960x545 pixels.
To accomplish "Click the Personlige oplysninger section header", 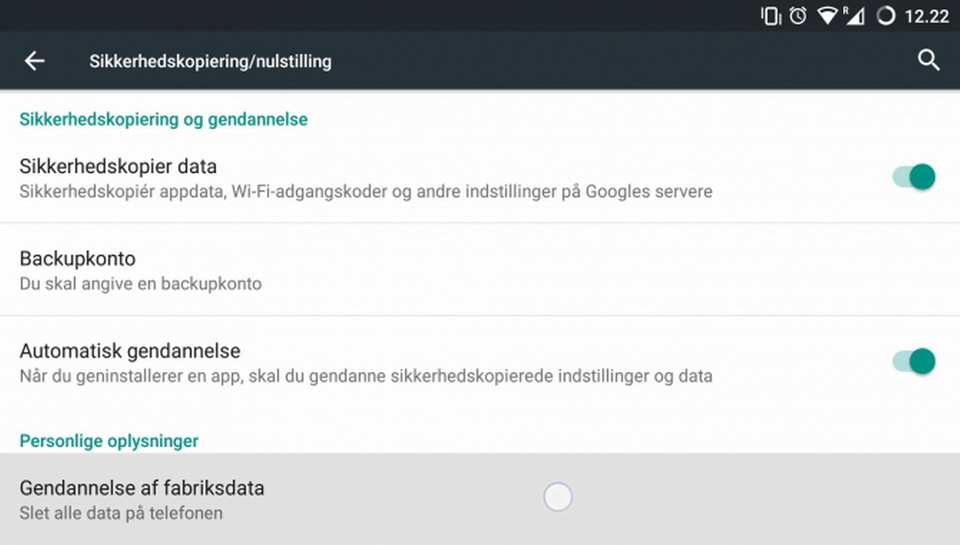I will click(109, 441).
